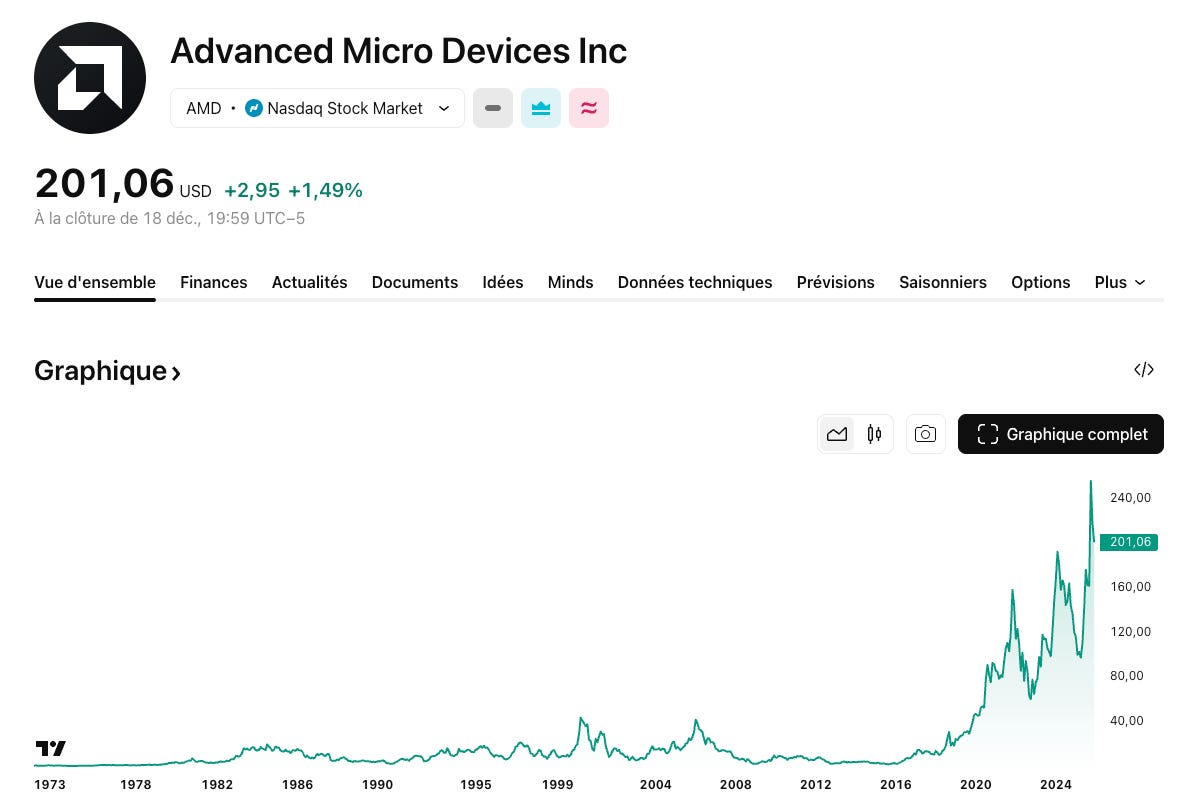Viewport: 1182px width, 809px height.
Task: Open the Données techniques tab
Action: [x=695, y=282]
